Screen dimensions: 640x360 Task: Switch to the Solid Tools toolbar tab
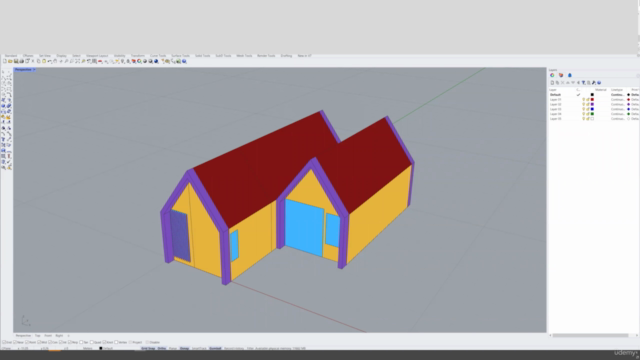click(202, 56)
